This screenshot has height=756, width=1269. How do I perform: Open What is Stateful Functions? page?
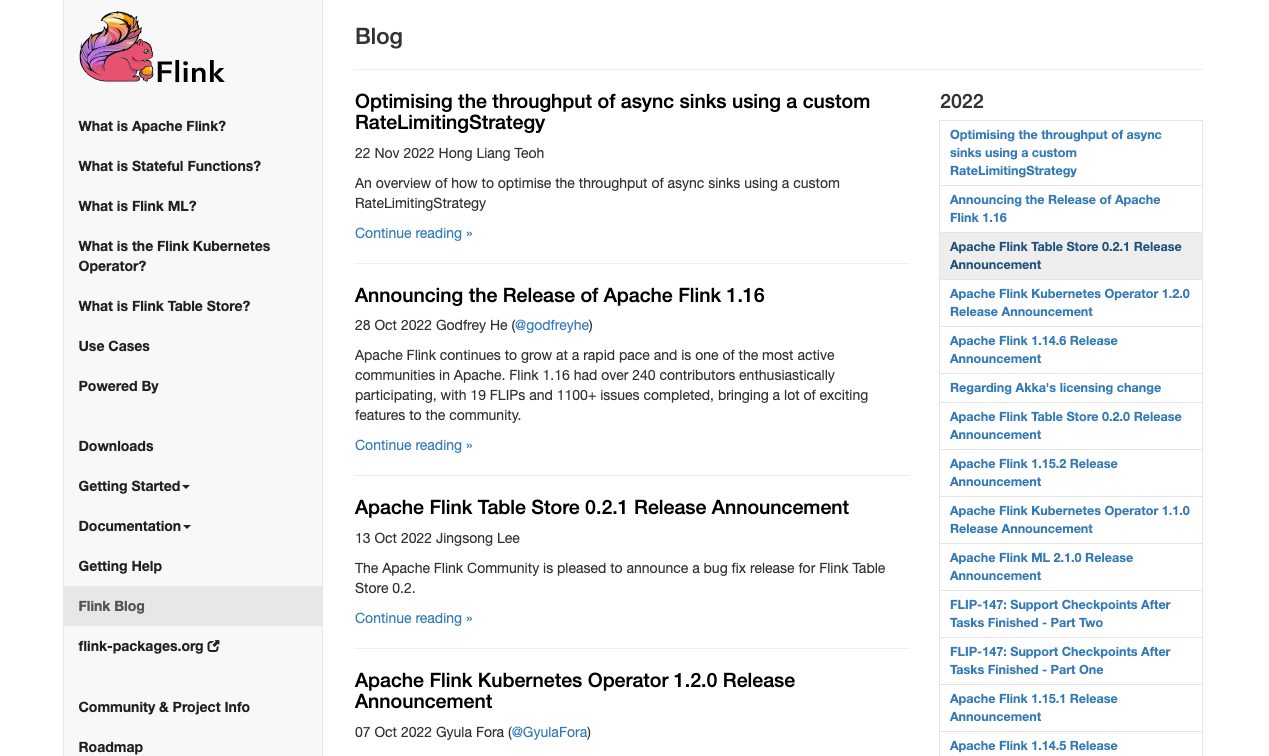point(170,166)
